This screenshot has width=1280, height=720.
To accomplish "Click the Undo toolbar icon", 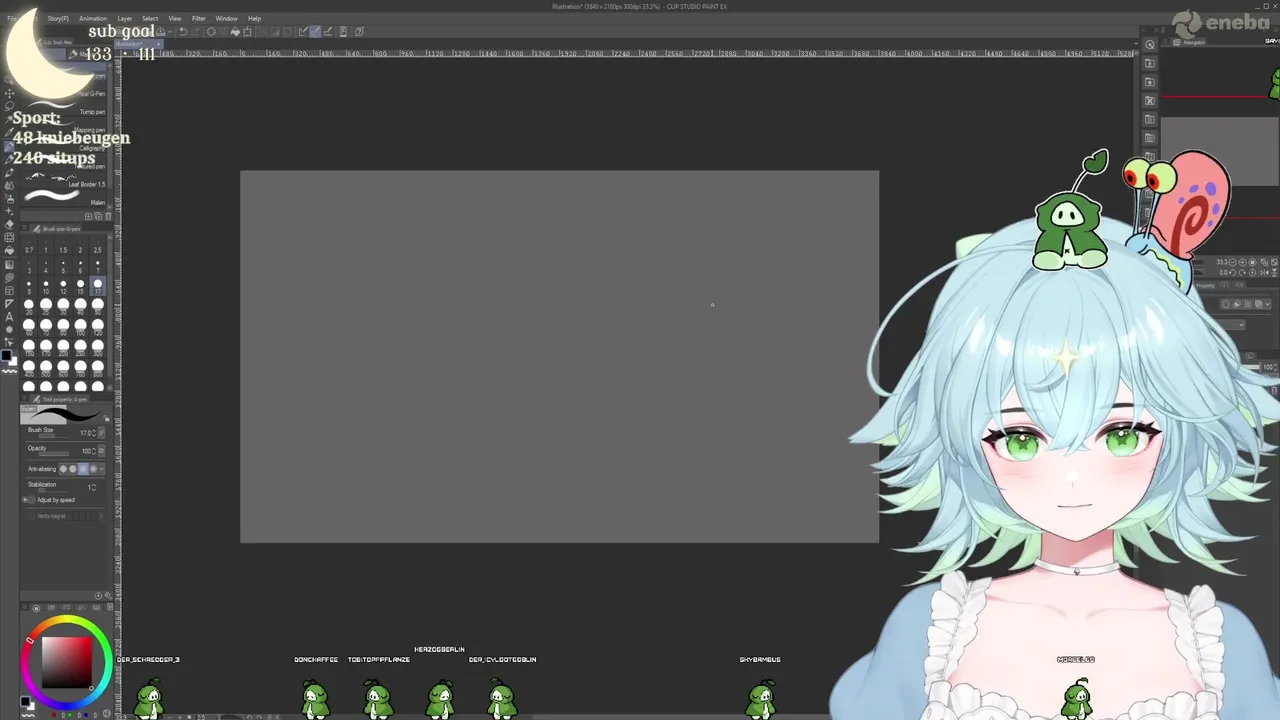I will pyautogui.click(x=183, y=31).
